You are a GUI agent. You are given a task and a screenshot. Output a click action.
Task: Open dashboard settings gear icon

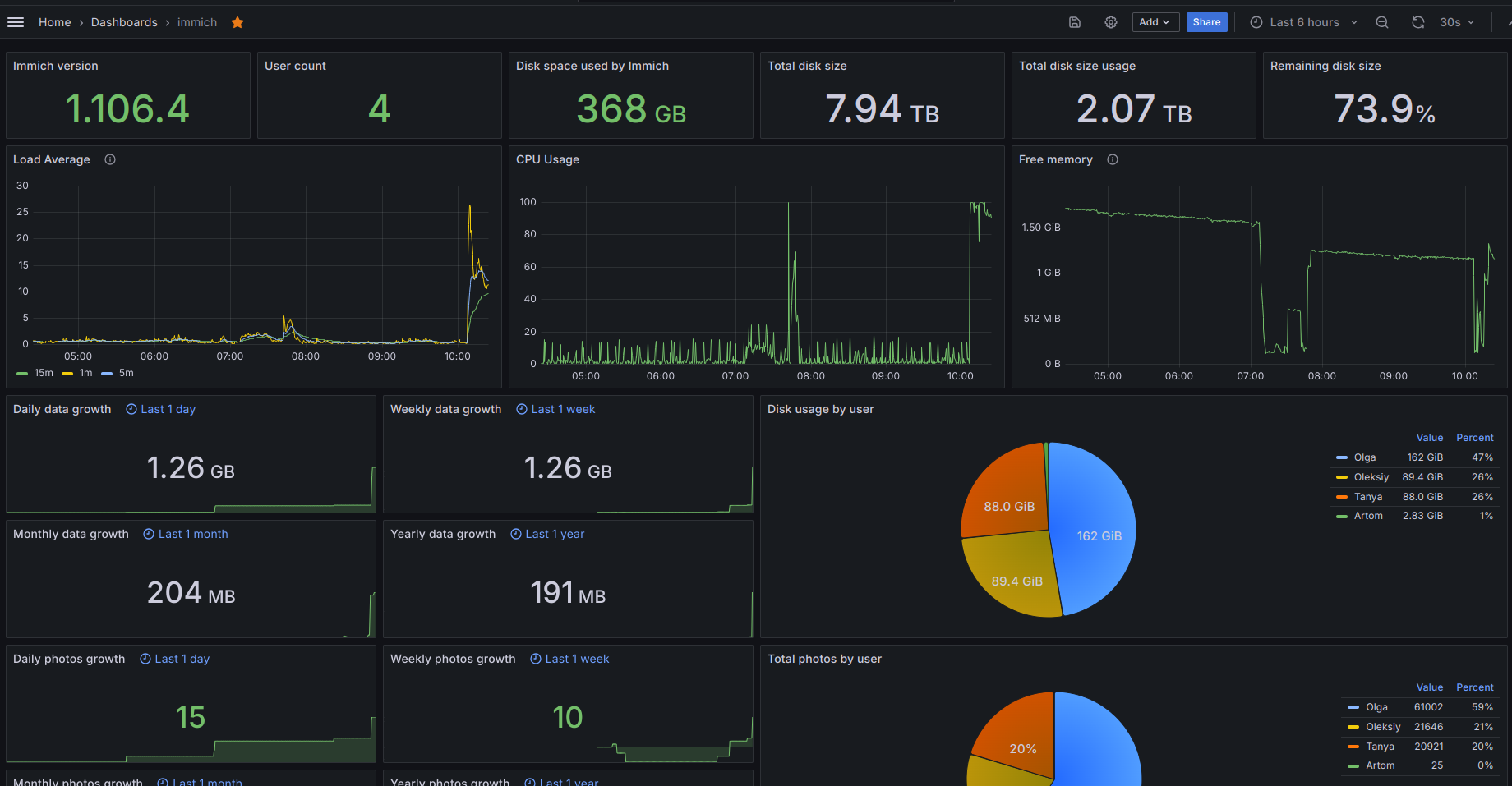[1110, 22]
